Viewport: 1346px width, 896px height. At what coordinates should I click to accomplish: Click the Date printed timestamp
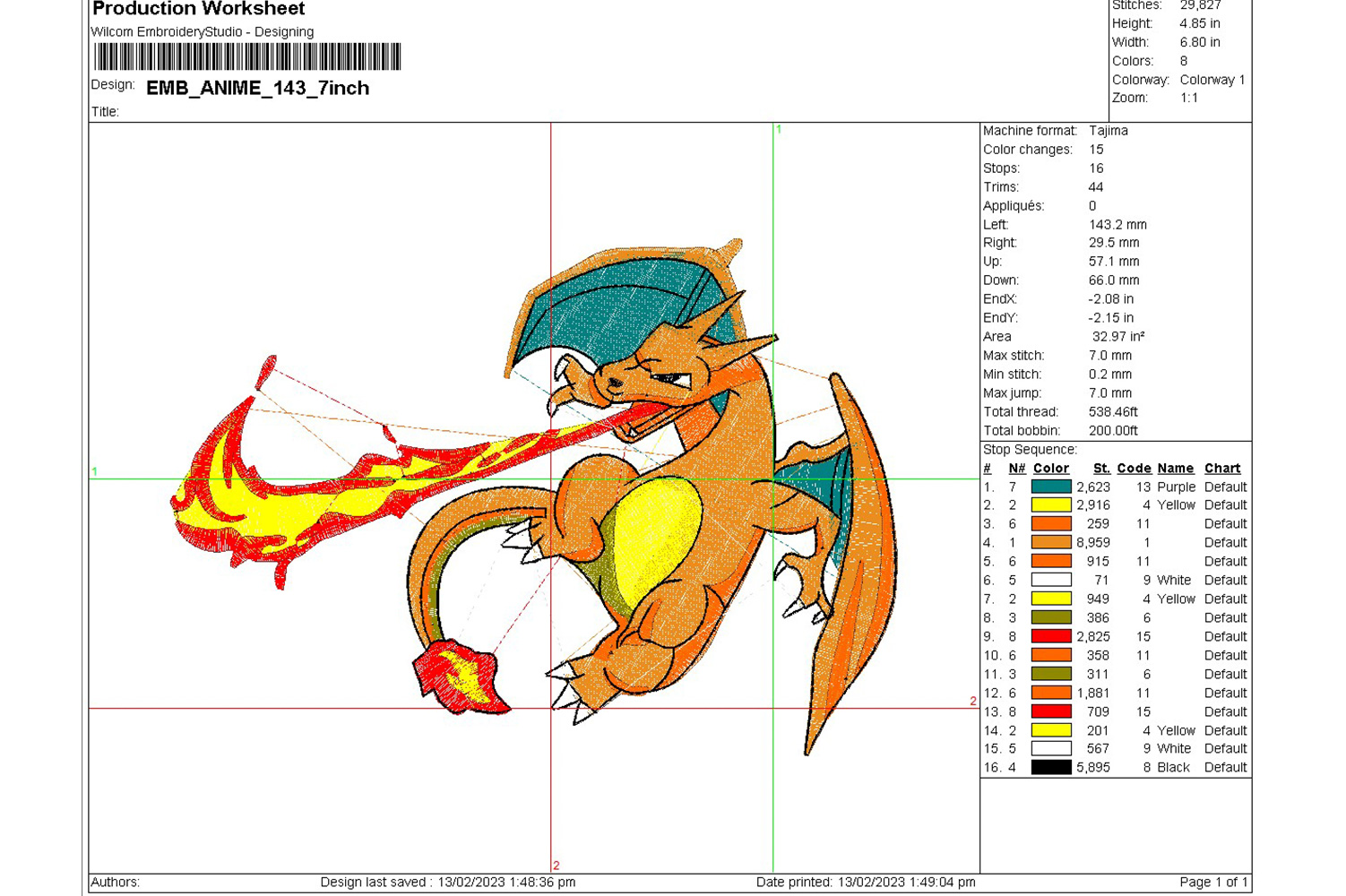(866, 883)
